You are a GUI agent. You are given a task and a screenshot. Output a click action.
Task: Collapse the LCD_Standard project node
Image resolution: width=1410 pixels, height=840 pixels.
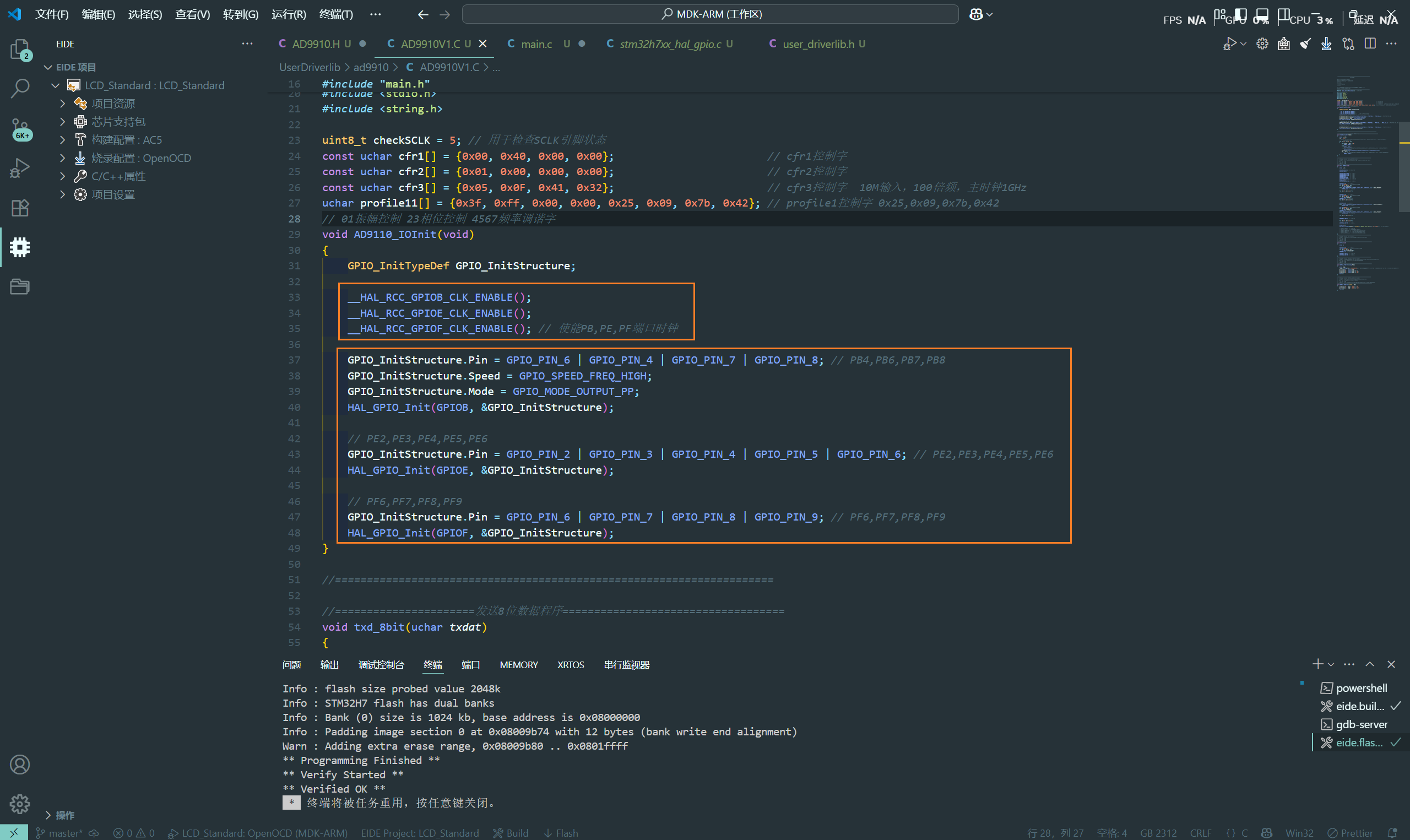click(x=56, y=85)
